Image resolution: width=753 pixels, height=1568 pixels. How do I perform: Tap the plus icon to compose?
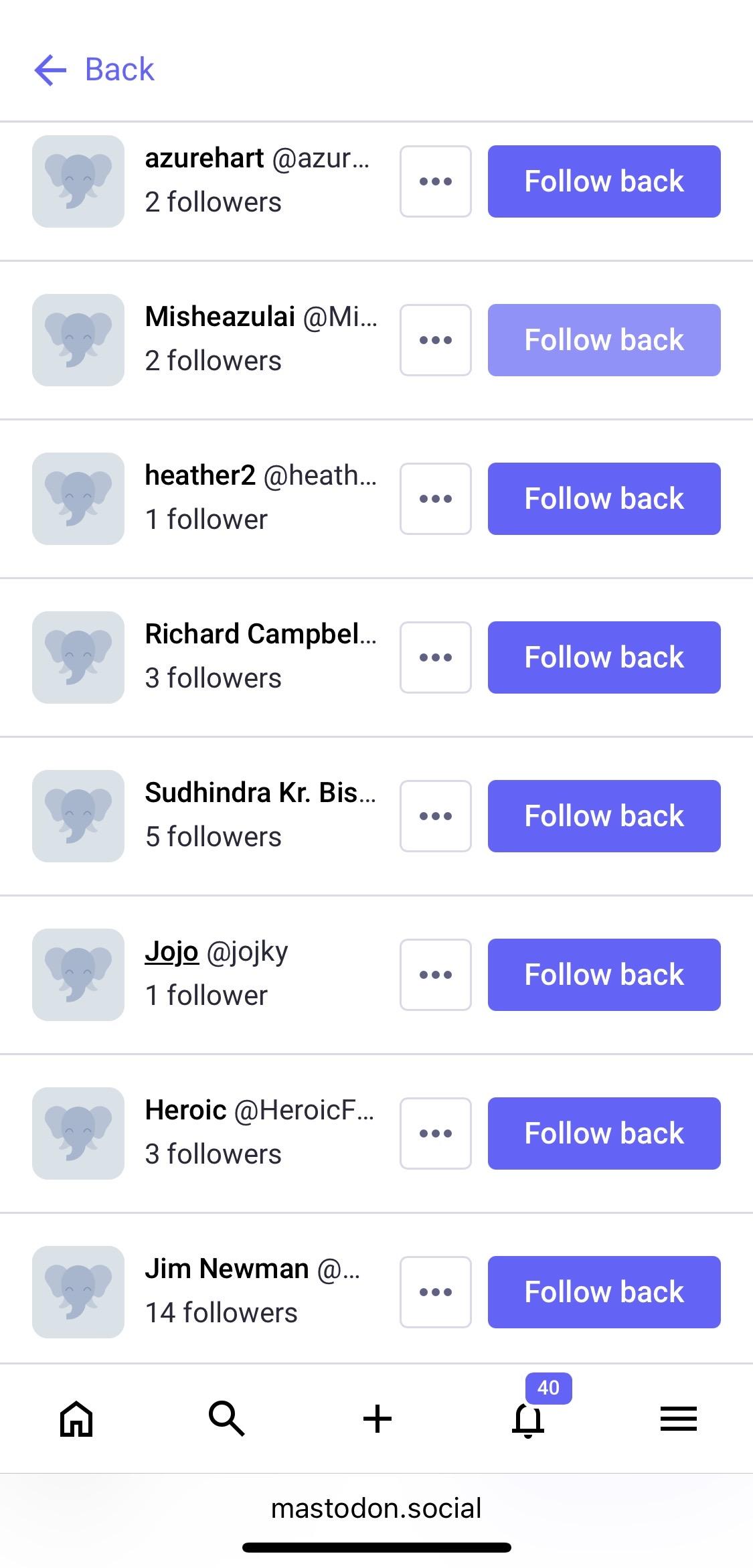coord(377,1418)
